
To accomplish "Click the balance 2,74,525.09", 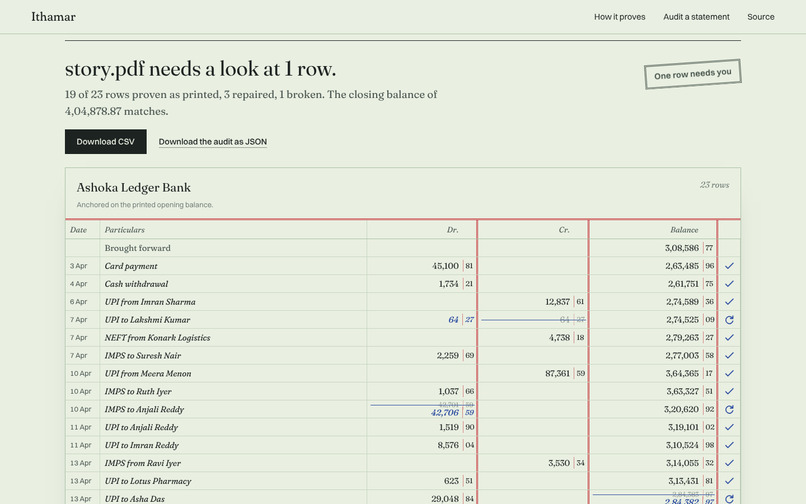I will point(690,320).
